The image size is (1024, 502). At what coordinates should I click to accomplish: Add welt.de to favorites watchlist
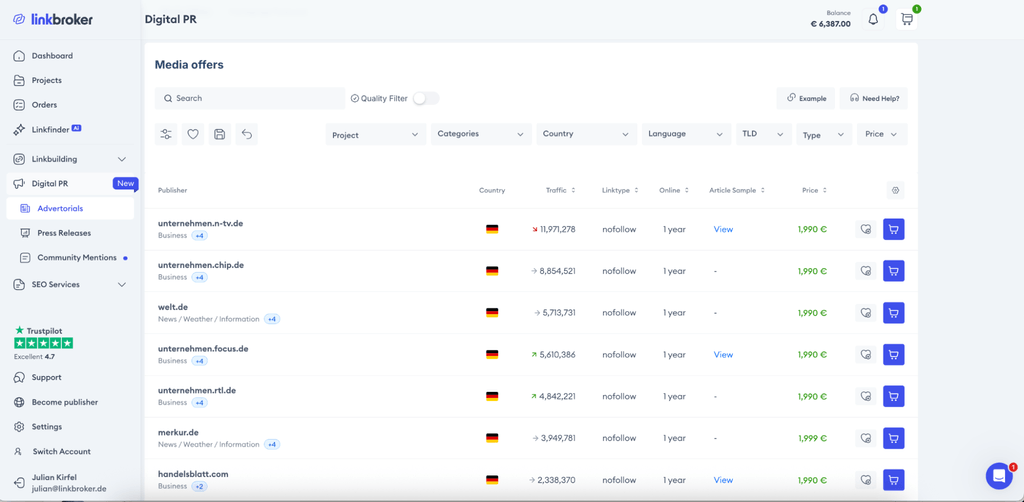(866, 313)
